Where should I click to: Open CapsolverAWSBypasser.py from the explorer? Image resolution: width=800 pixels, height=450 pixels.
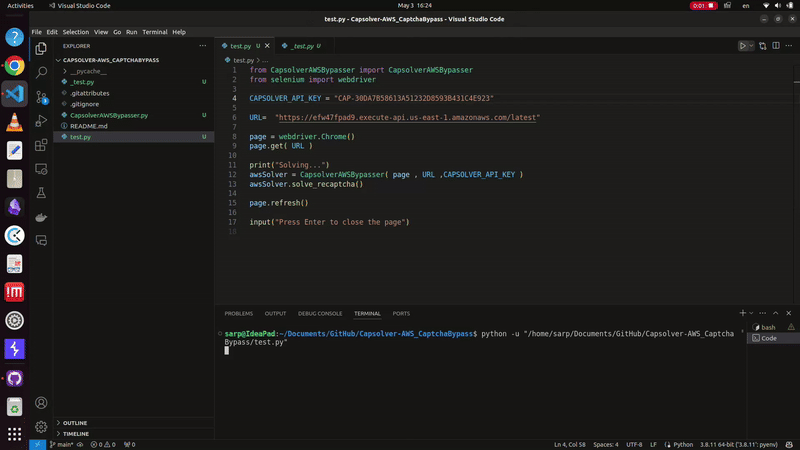[x=108, y=115]
